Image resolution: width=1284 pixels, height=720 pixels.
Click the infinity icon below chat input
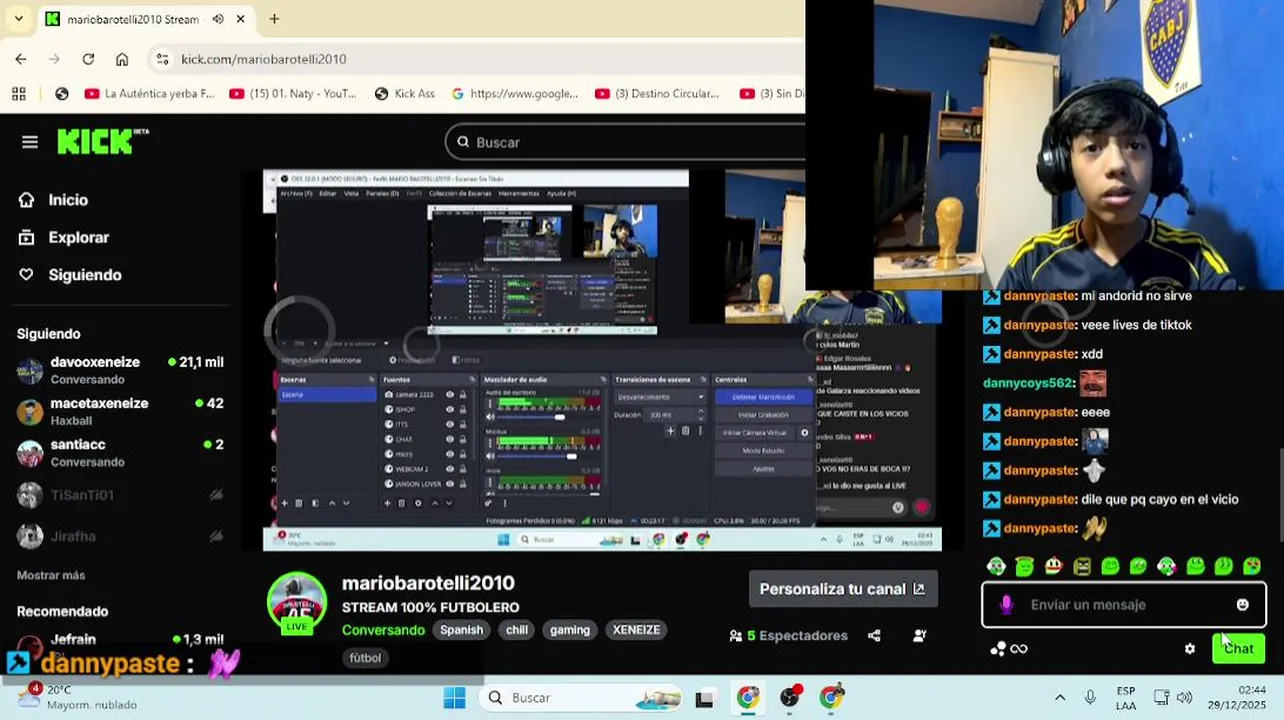(x=1019, y=649)
